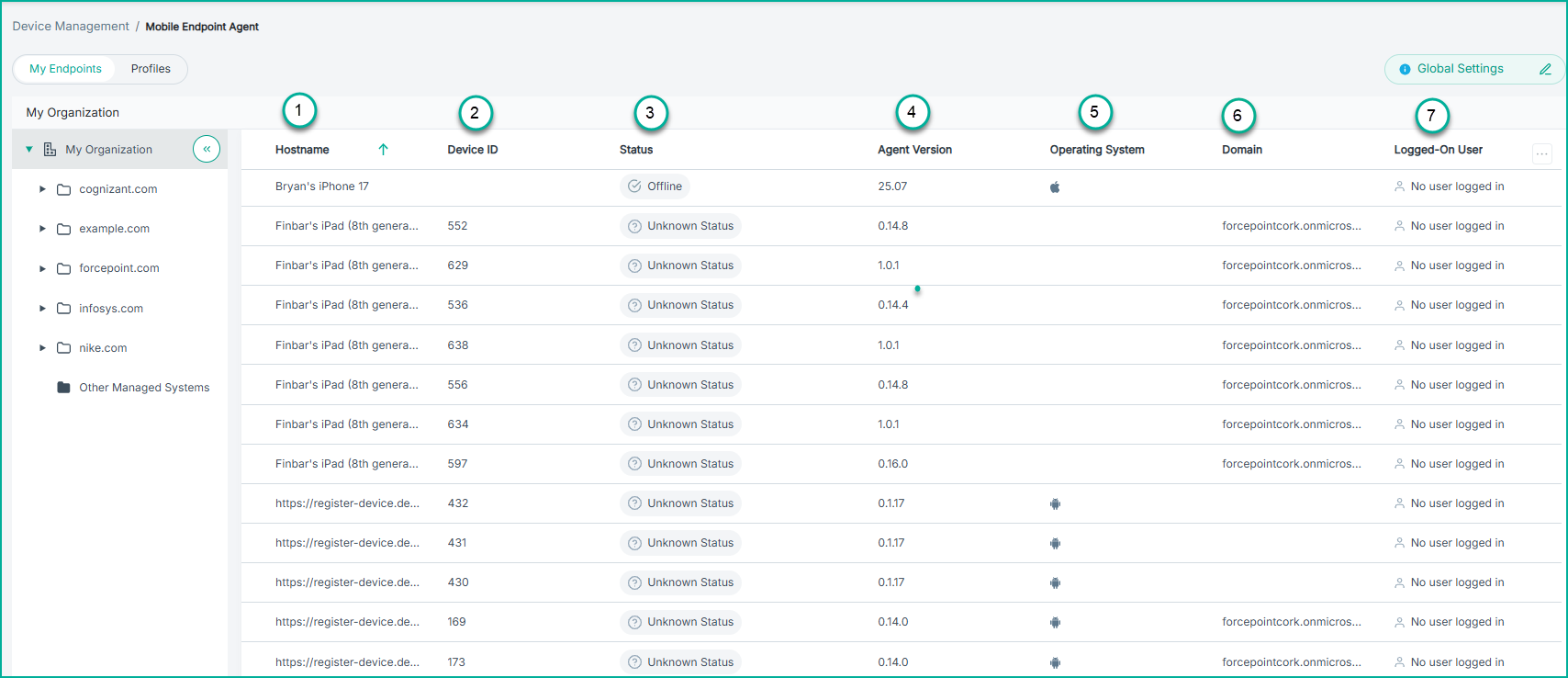The image size is (1568, 678).
Task: Click the Offline status badge
Action: click(655, 186)
